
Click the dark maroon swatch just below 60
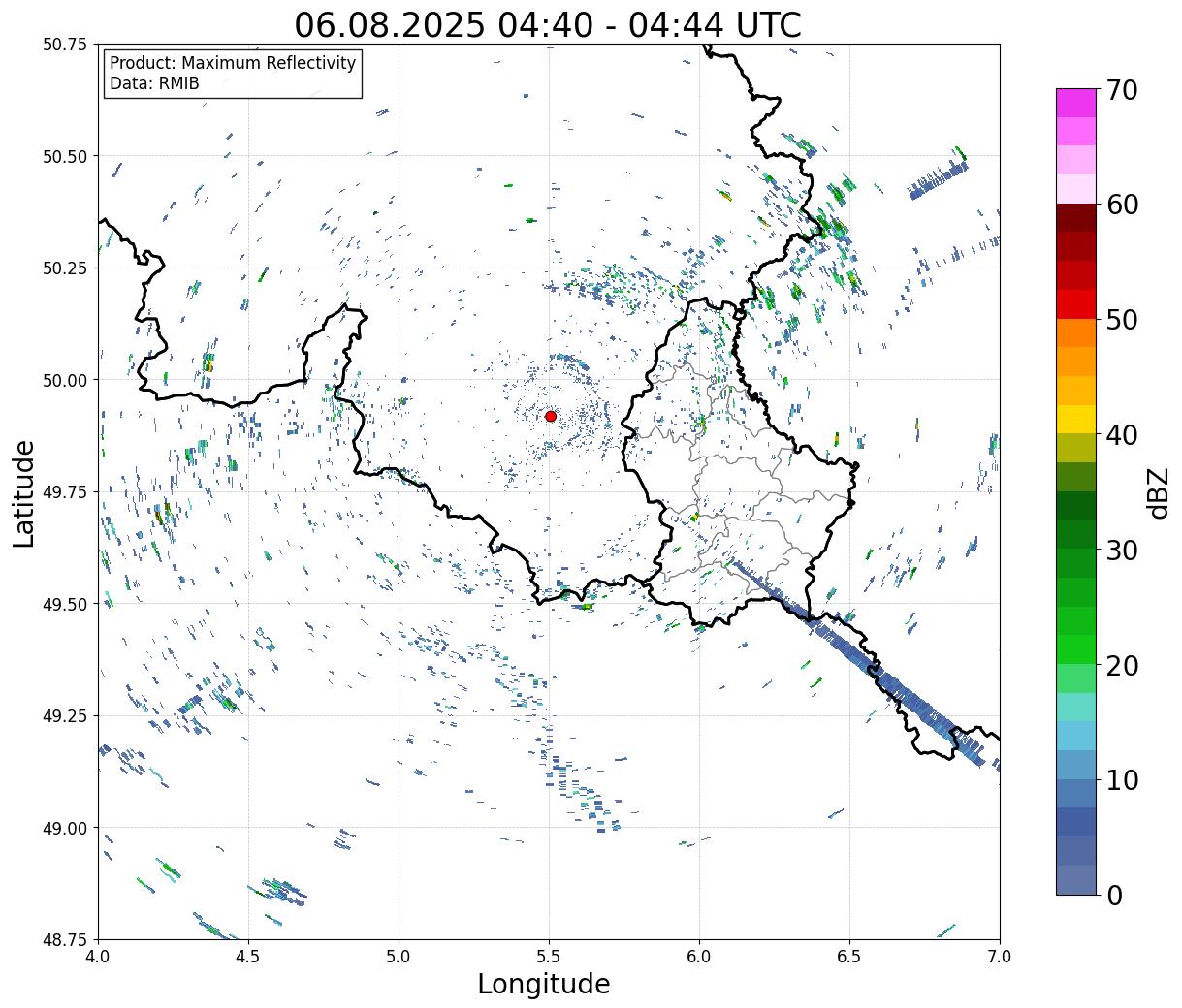coord(1076,218)
